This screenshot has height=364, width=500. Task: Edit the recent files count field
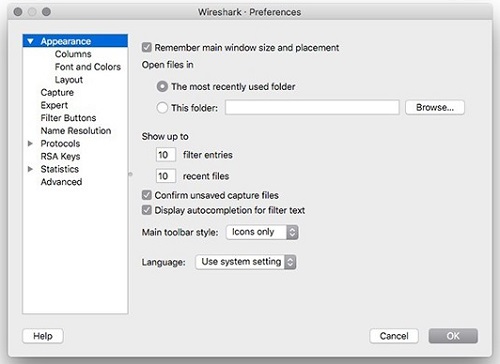[x=166, y=176]
